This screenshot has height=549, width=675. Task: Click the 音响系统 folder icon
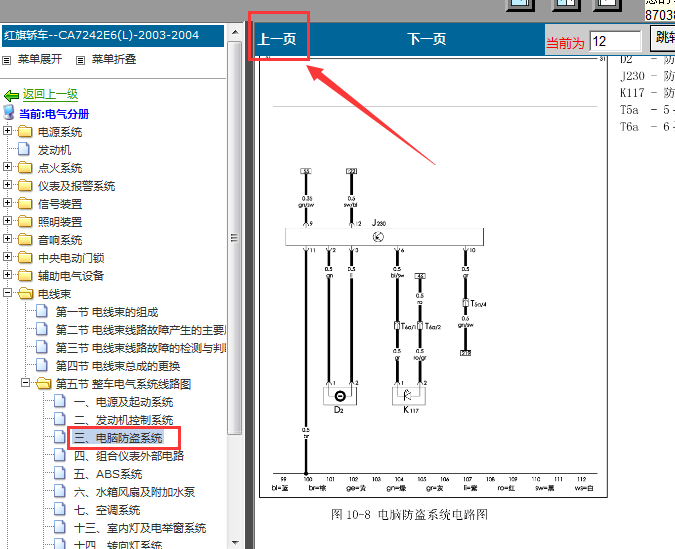click(x=25, y=239)
